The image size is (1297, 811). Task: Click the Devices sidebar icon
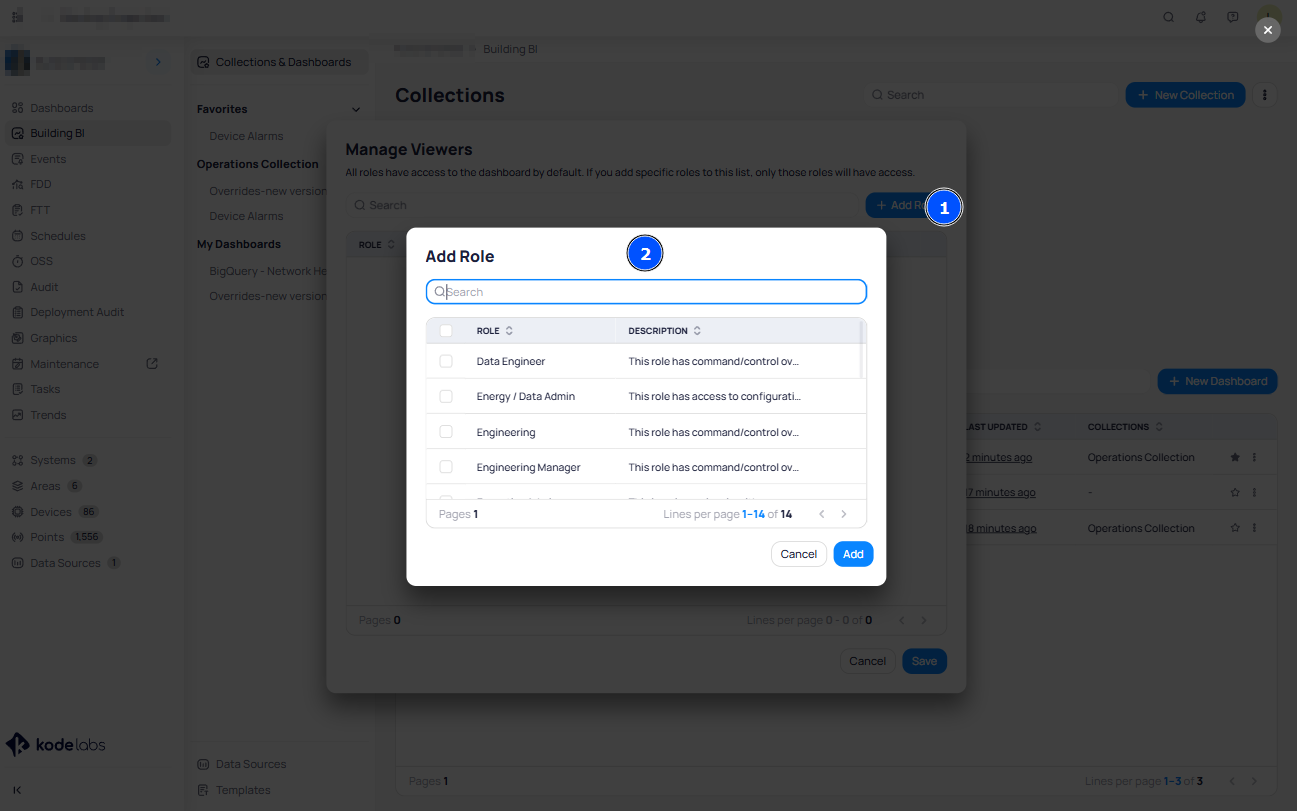pyautogui.click(x=18, y=512)
